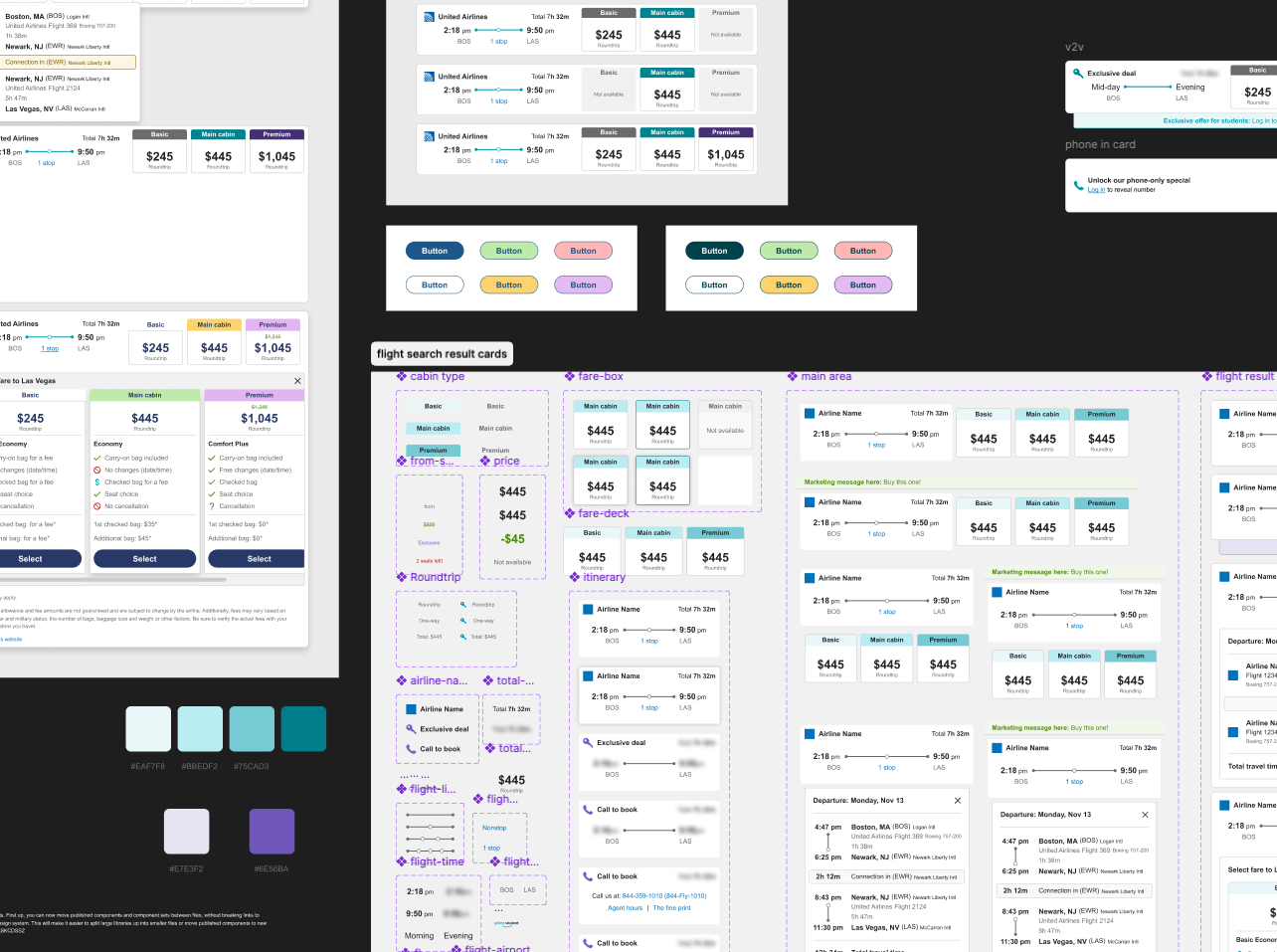Click red 2 seats left! text

point(430,561)
